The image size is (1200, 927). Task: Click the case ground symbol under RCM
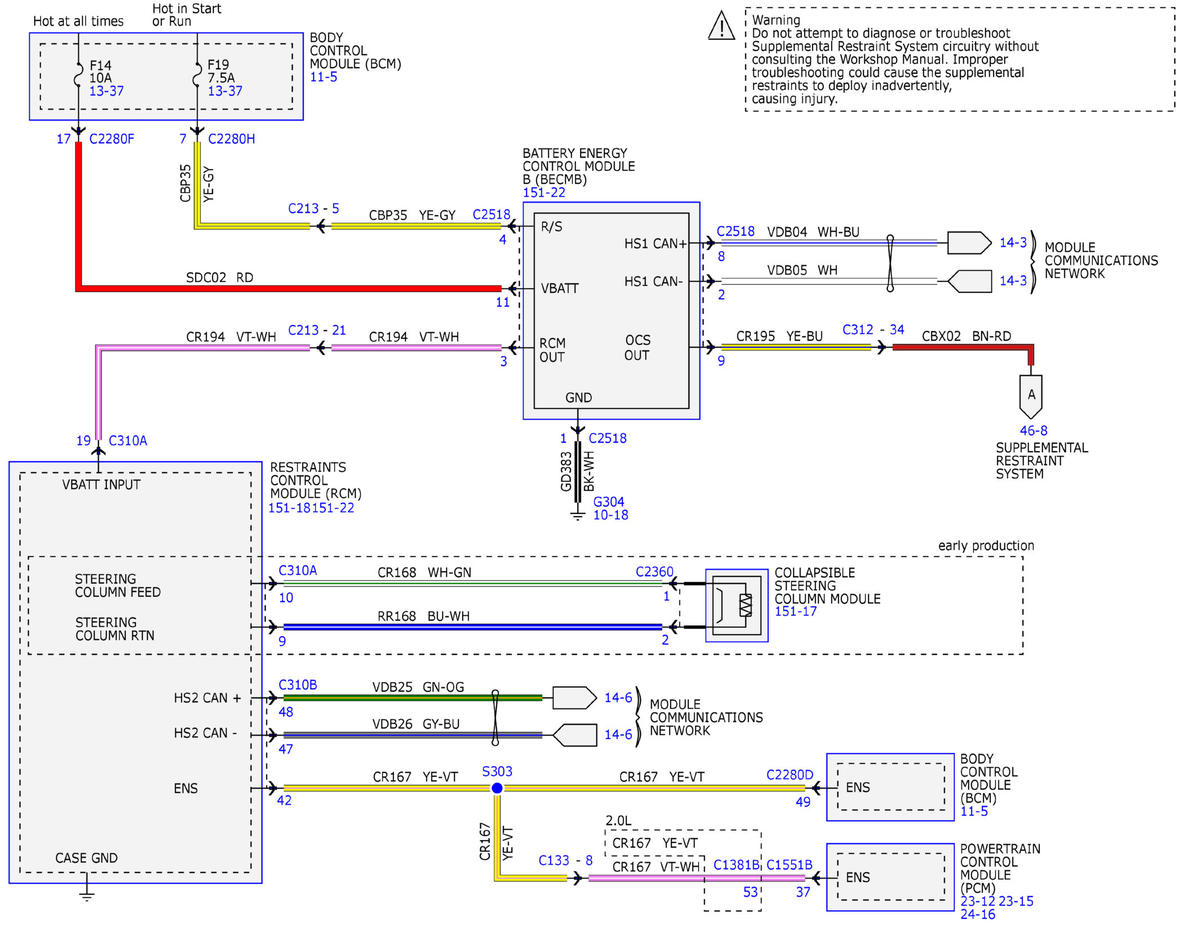tap(87, 894)
